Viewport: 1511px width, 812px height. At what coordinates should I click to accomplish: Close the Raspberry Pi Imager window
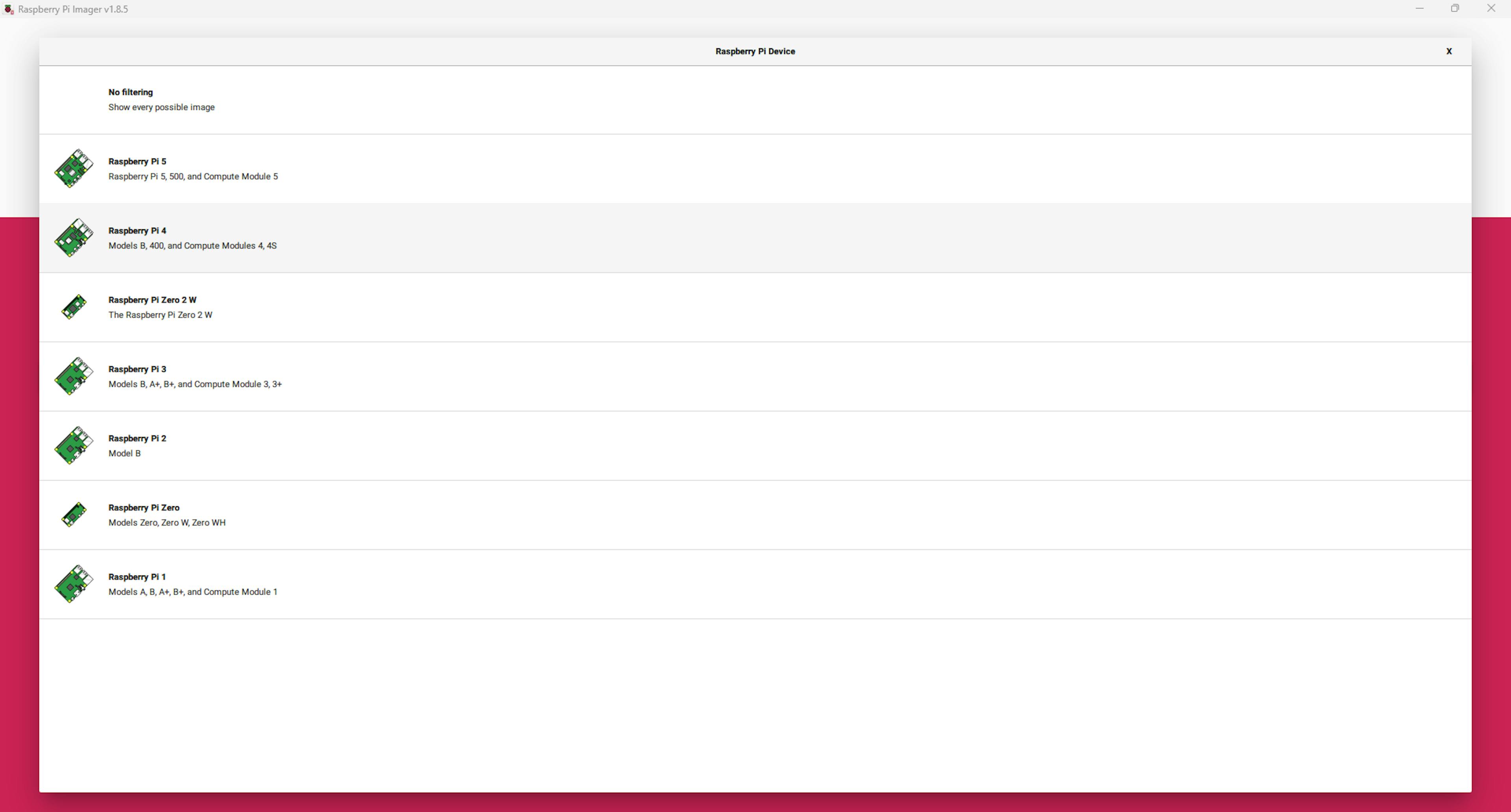(x=1491, y=9)
